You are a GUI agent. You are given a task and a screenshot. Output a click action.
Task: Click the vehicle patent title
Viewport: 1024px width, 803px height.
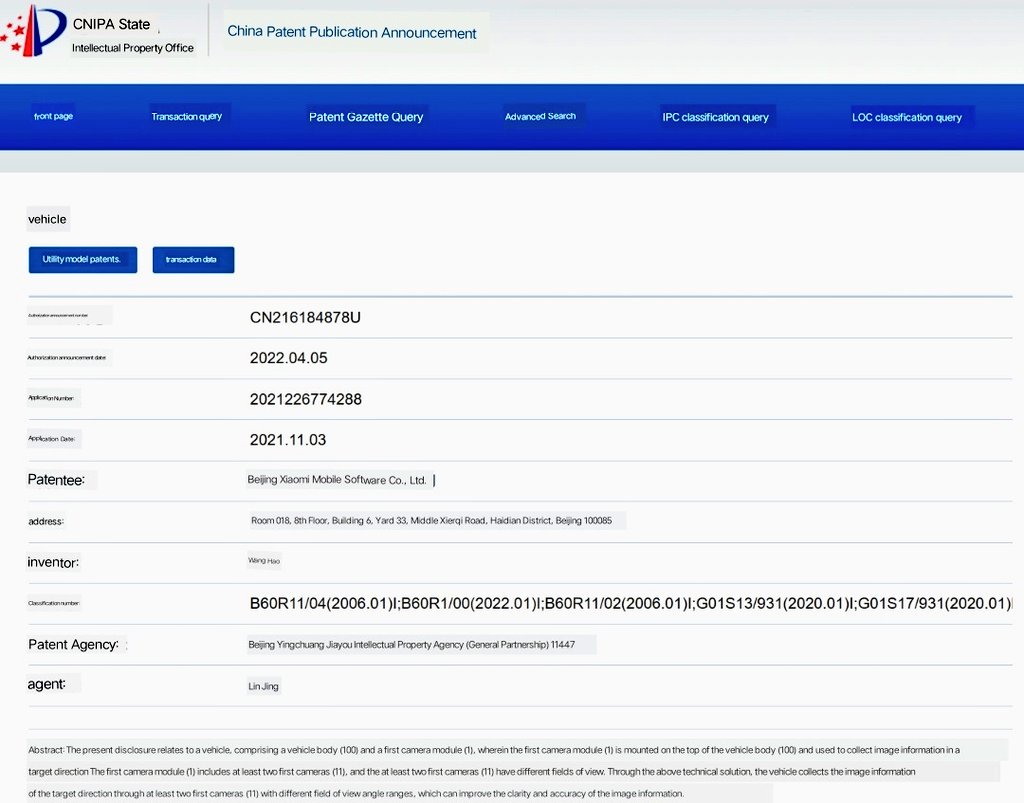[47, 219]
